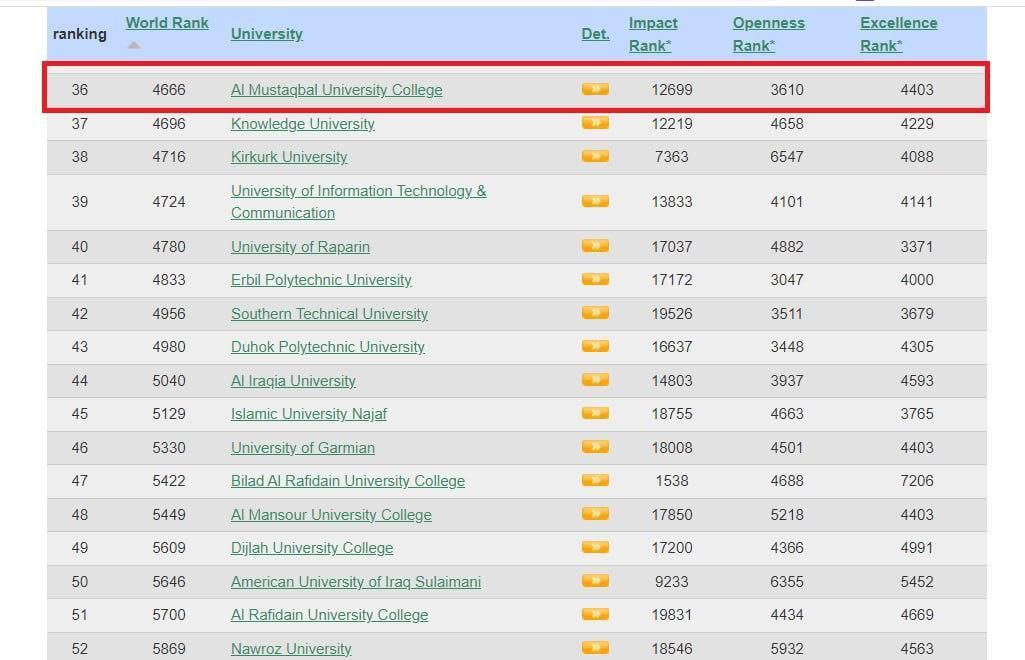This screenshot has width=1025, height=660.
Task: Open American University of Iraq Sulaimani link
Action: pos(356,582)
